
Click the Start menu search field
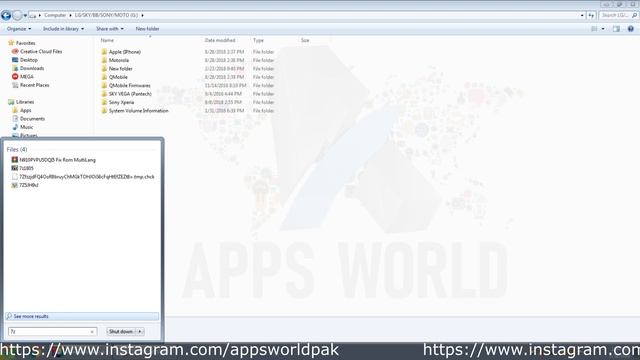[x=52, y=331]
